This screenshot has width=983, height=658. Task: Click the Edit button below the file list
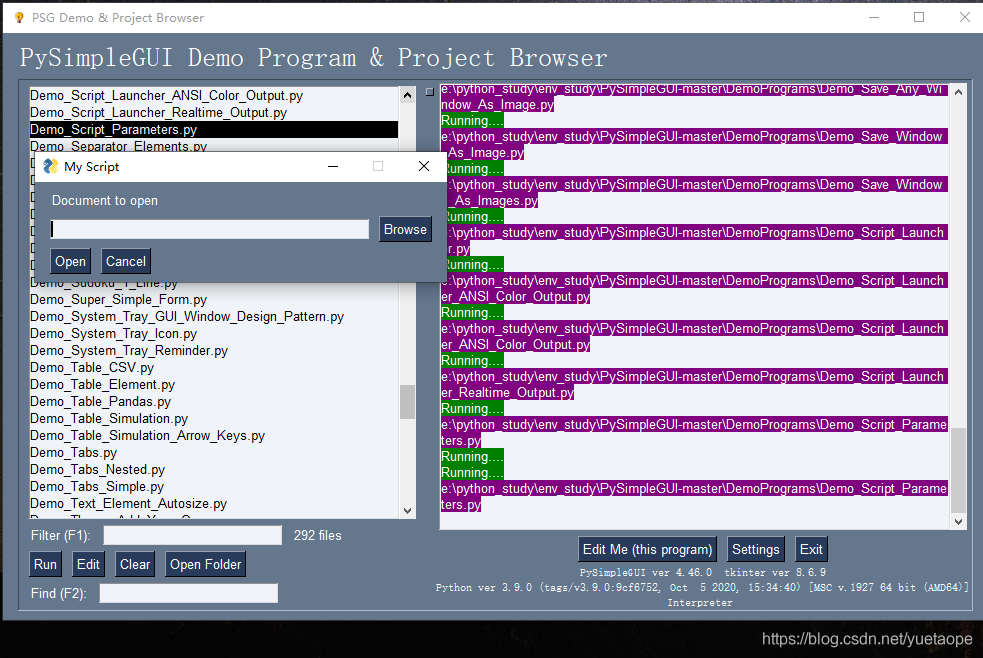coord(88,565)
